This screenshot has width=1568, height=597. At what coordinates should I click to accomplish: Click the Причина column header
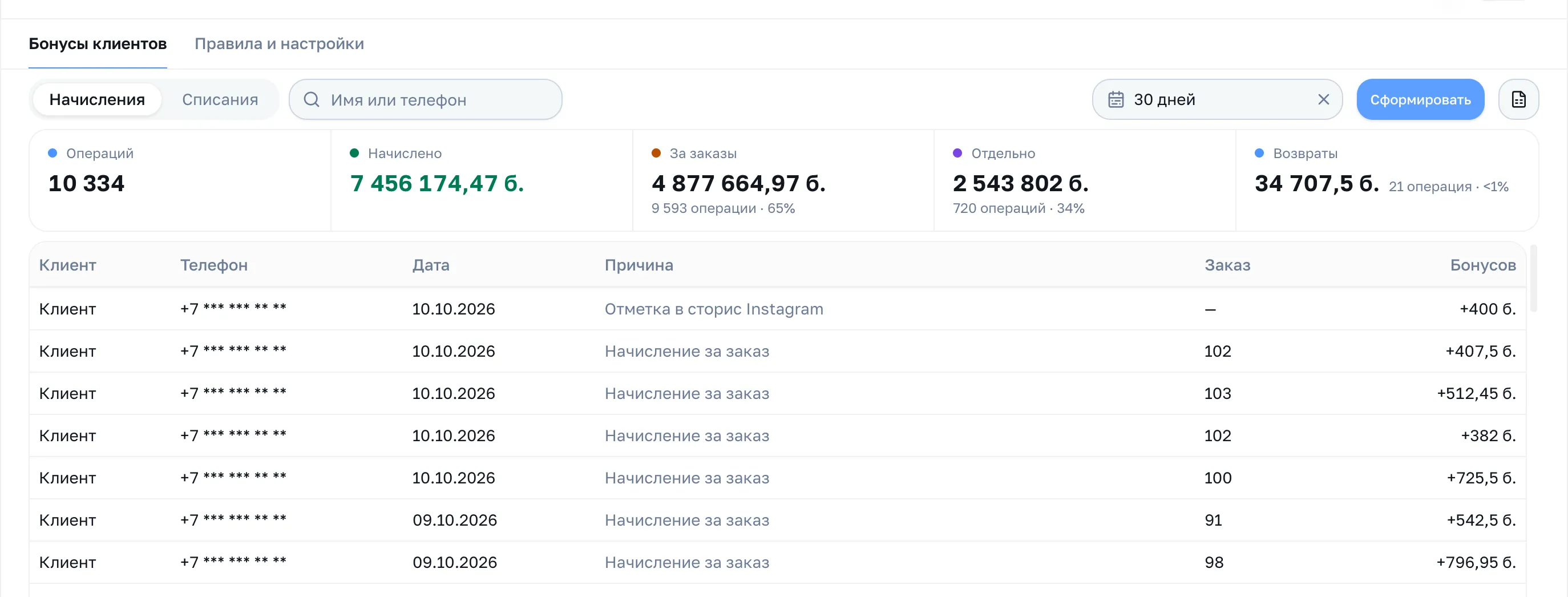point(638,265)
